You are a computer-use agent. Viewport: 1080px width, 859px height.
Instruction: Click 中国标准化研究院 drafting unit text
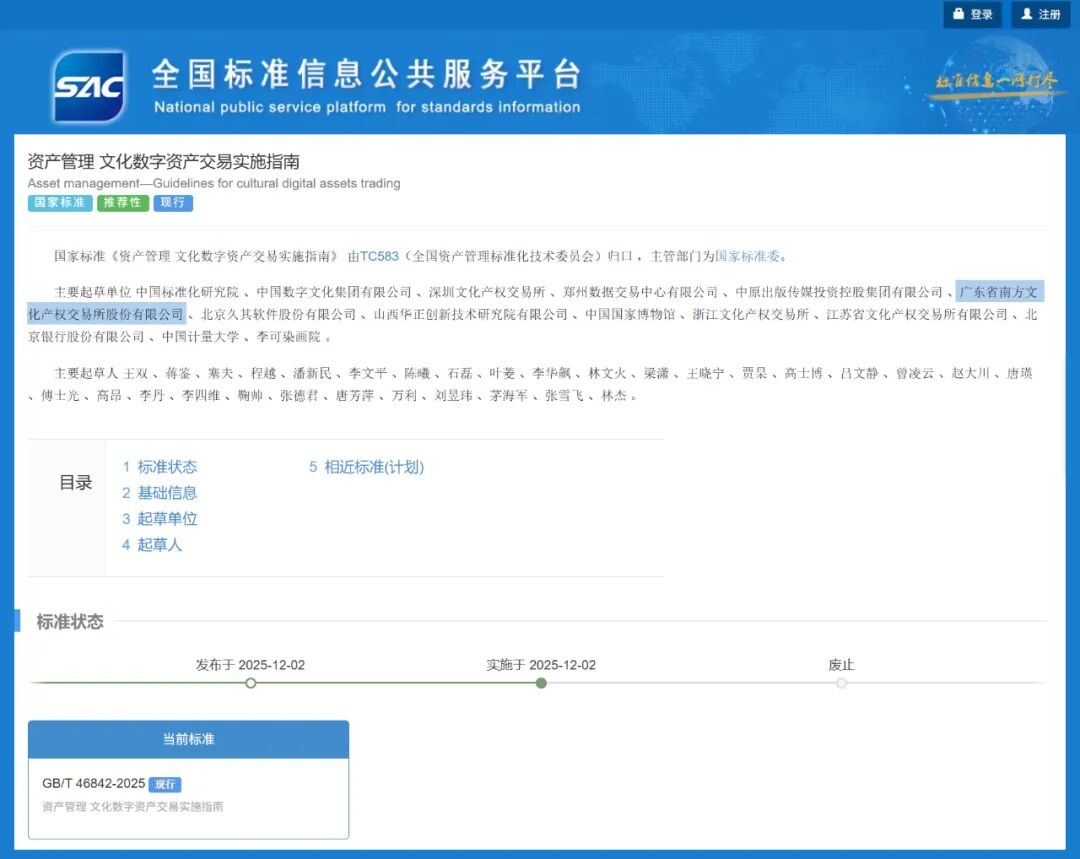[187, 292]
